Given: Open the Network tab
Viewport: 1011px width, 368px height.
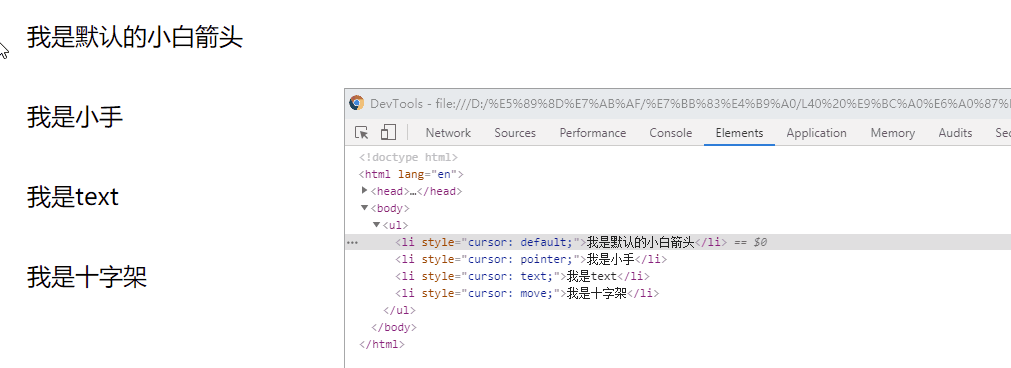Looking at the screenshot, I should 448,133.
